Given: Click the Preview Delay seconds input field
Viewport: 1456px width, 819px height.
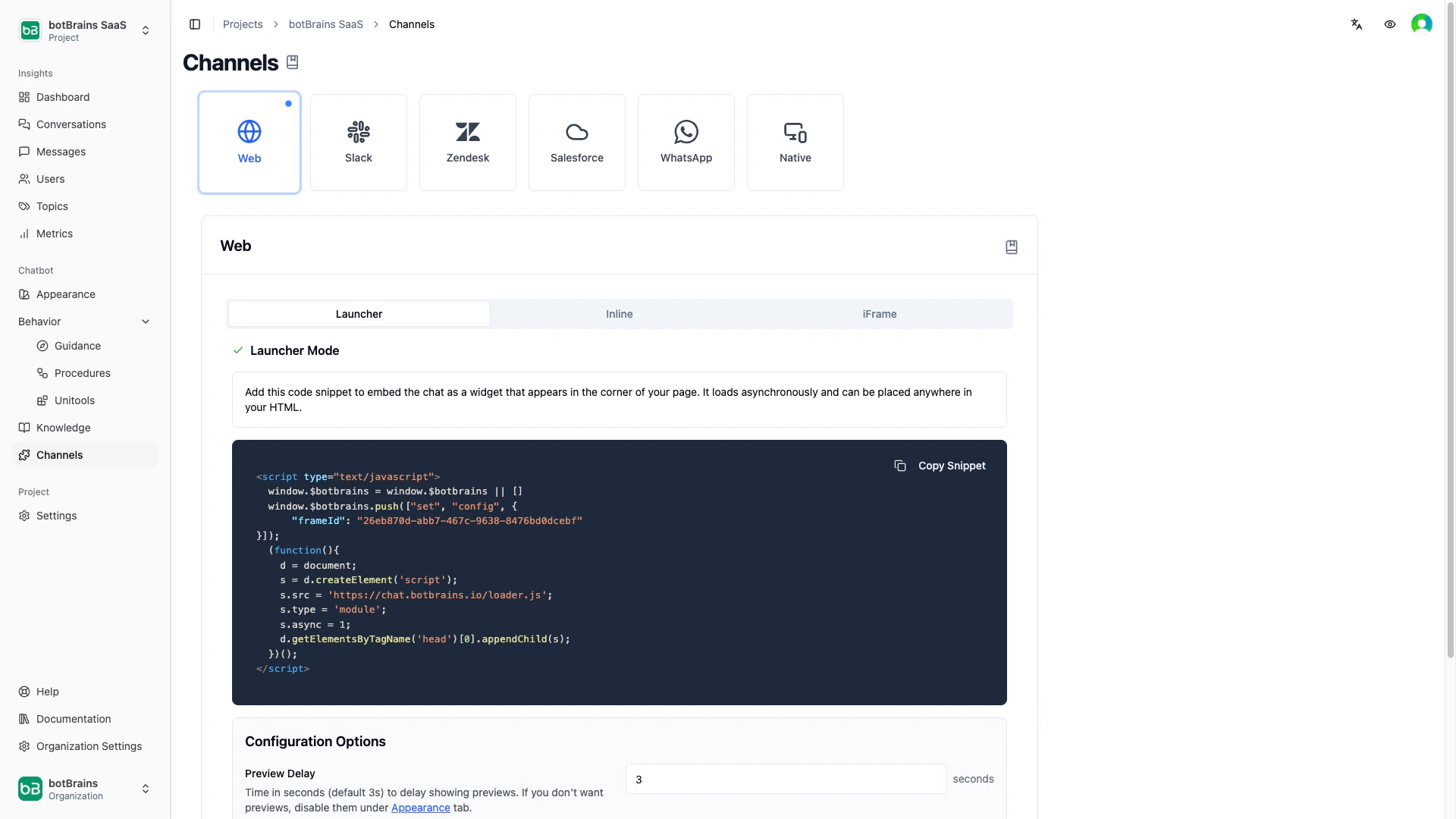Looking at the screenshot, I should tap(785, 779).
